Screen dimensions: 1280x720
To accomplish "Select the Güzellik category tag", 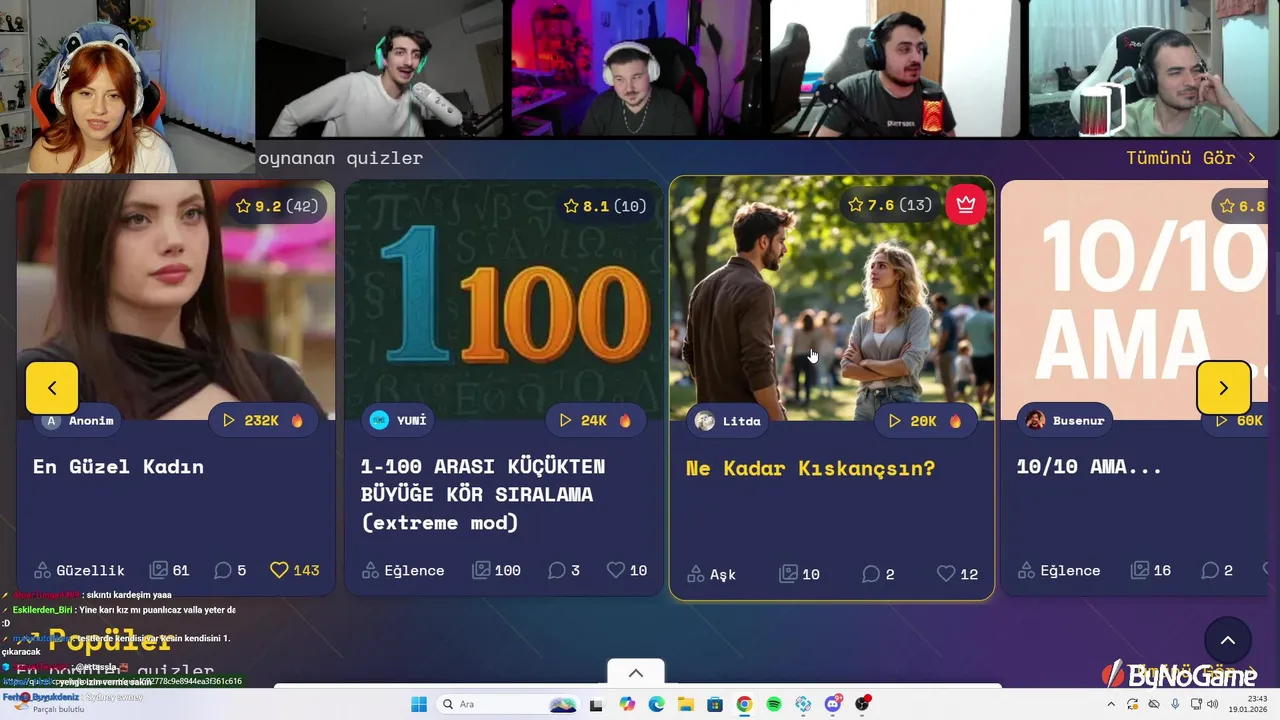I will click(79, 570).
